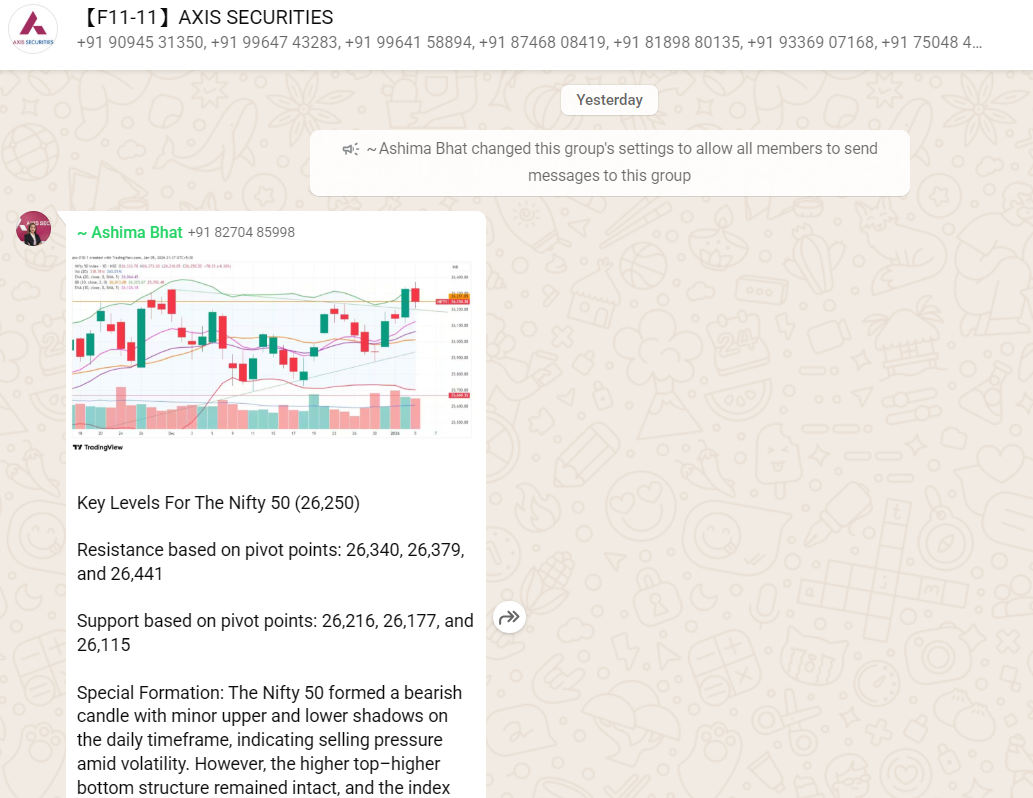Image resolution: width=1033 pixels, height=798 pixels.
Task: Click the TradingView logo under the chart
Action: 98,447
